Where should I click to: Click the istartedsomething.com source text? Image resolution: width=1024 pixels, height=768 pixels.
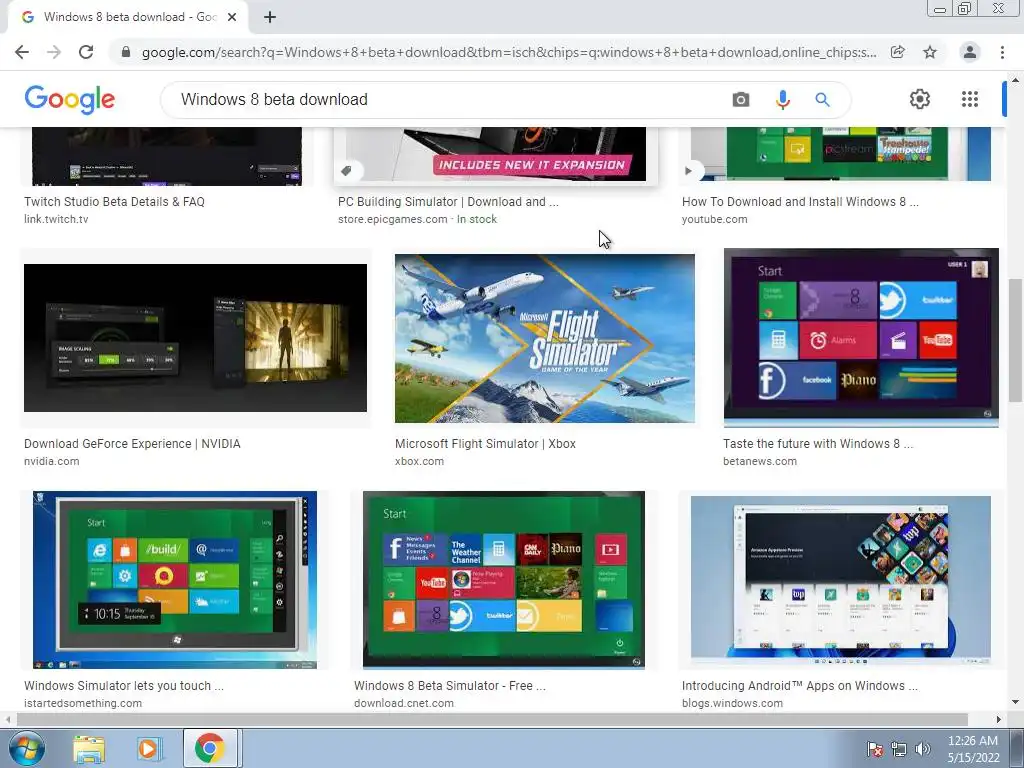point(83,703)
